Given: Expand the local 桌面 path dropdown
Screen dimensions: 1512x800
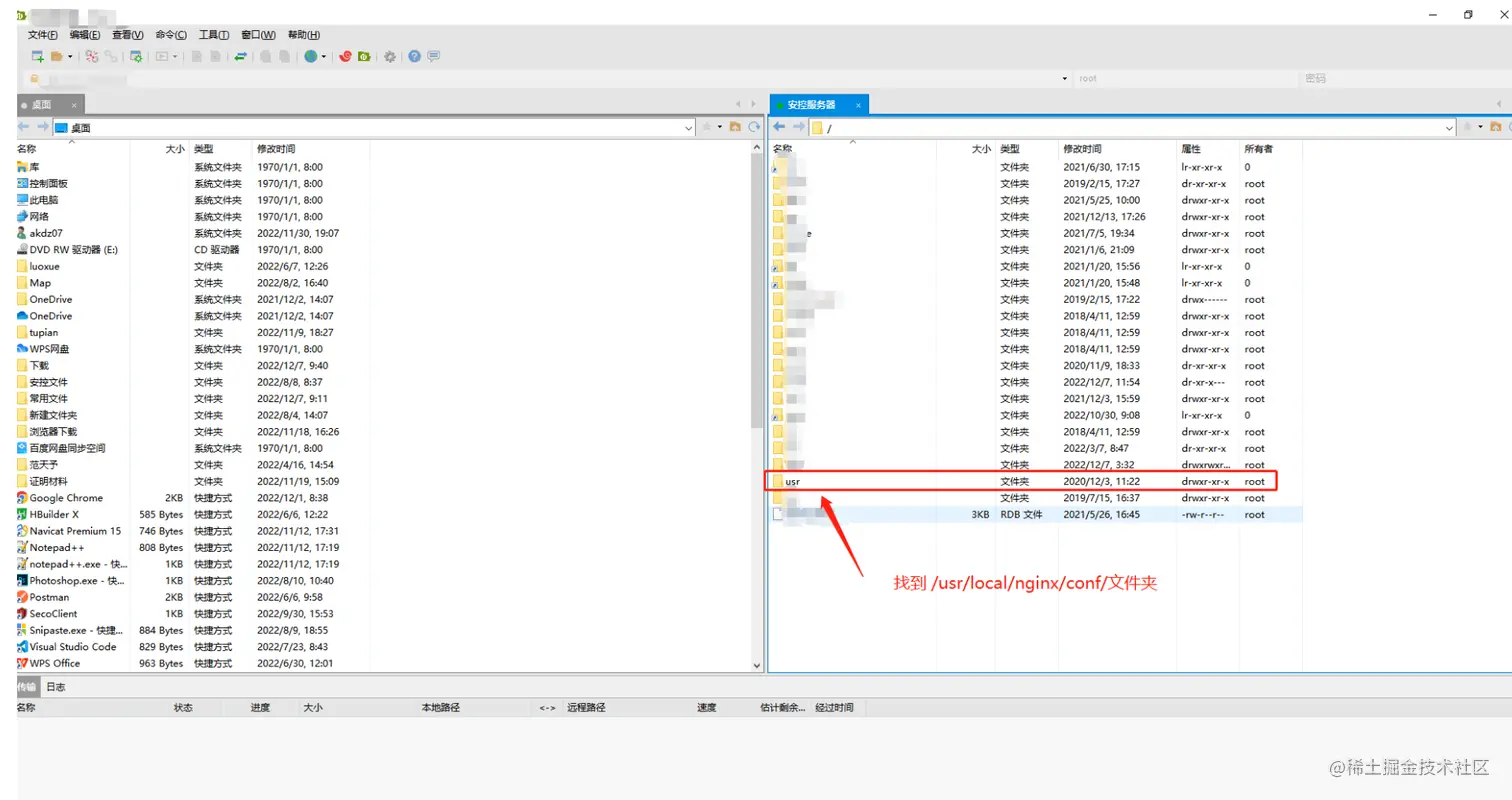Looking at the screenshot, I should coord(688,127).
